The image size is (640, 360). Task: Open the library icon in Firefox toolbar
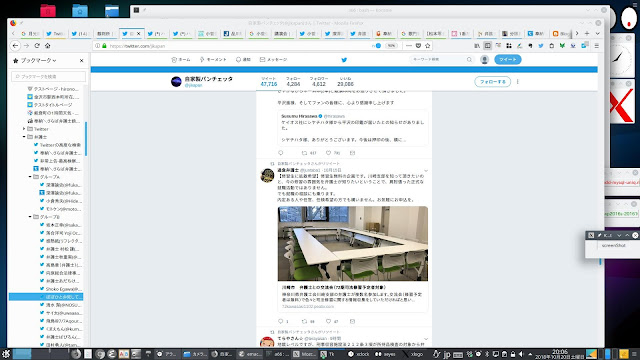tap(477, 46)
